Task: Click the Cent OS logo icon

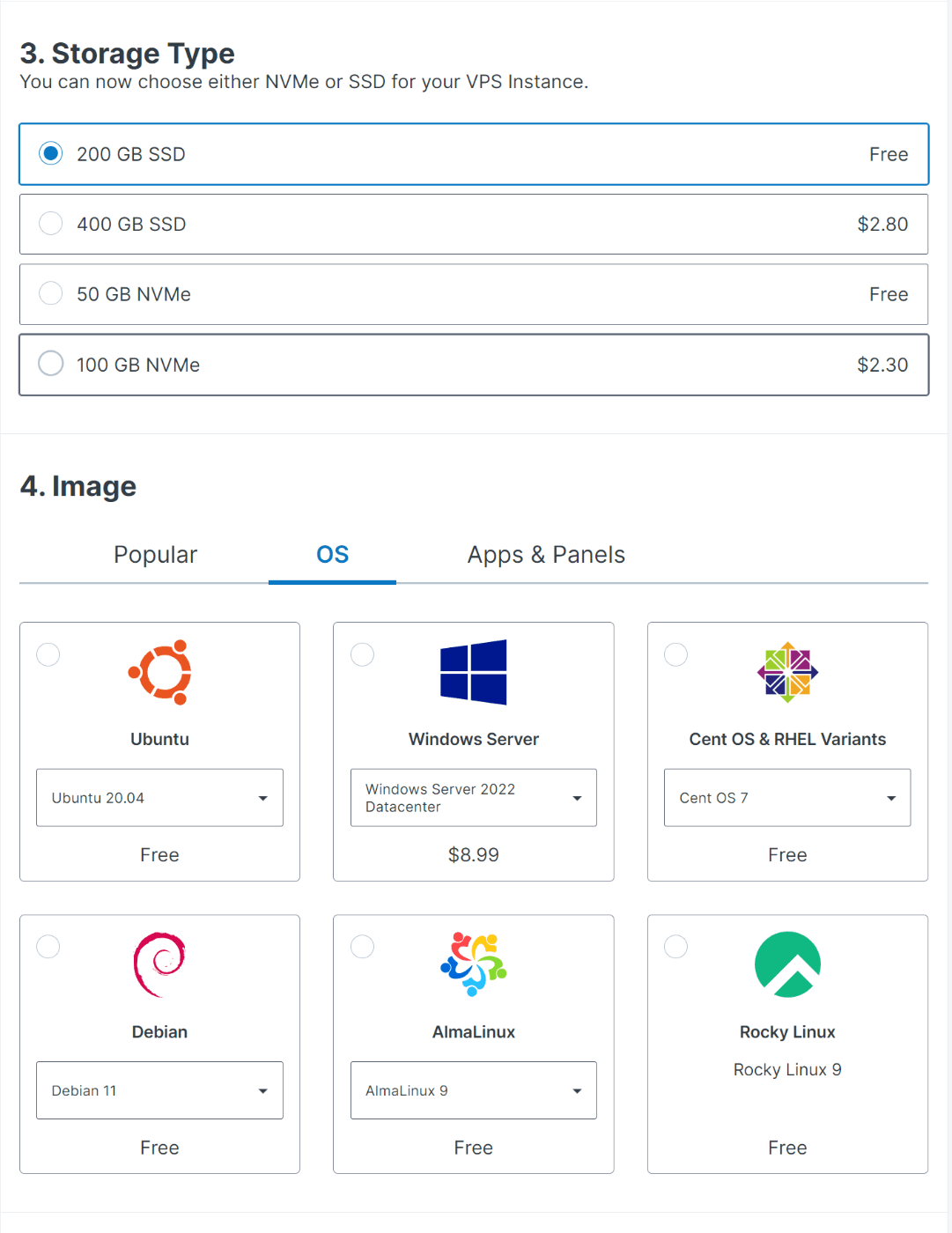Action: click(x=787, y=672)
